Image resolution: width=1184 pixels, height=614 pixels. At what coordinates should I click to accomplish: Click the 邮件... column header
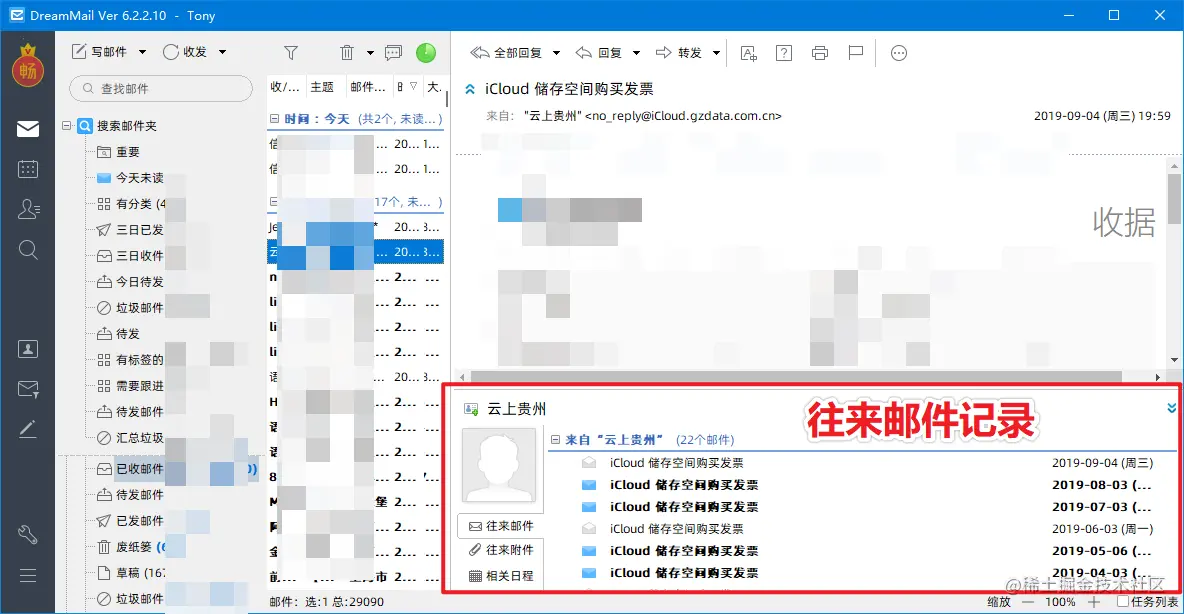(368, 87)
